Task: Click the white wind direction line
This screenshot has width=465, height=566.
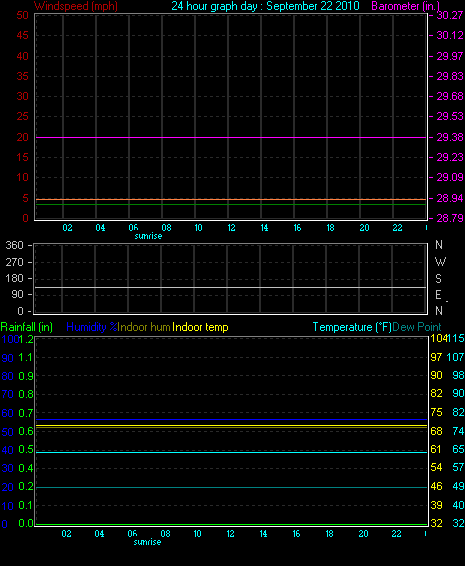Action: (x=230, y=288)
